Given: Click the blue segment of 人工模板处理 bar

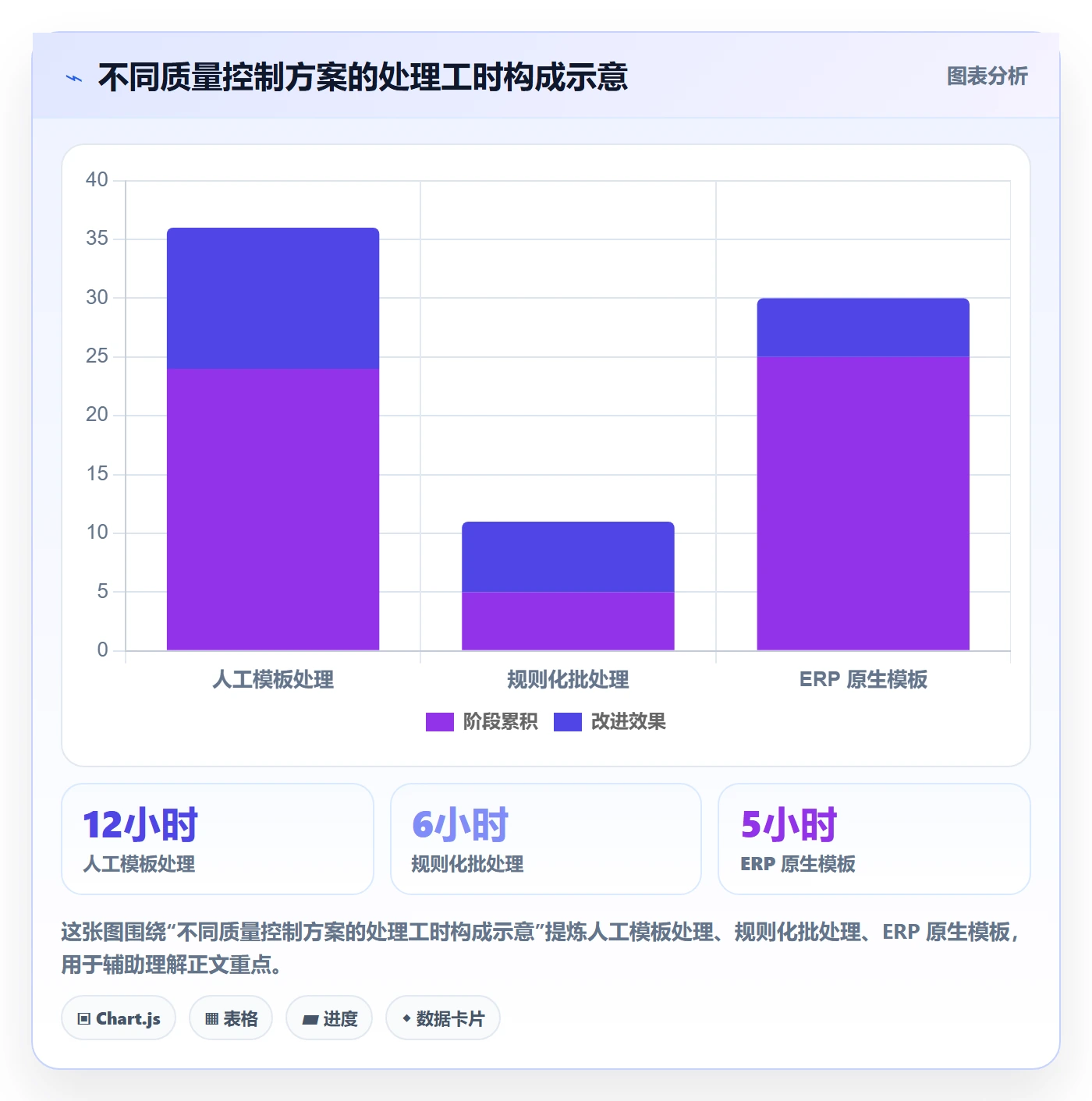Looking at the screenshot, I should coord(273,298).
